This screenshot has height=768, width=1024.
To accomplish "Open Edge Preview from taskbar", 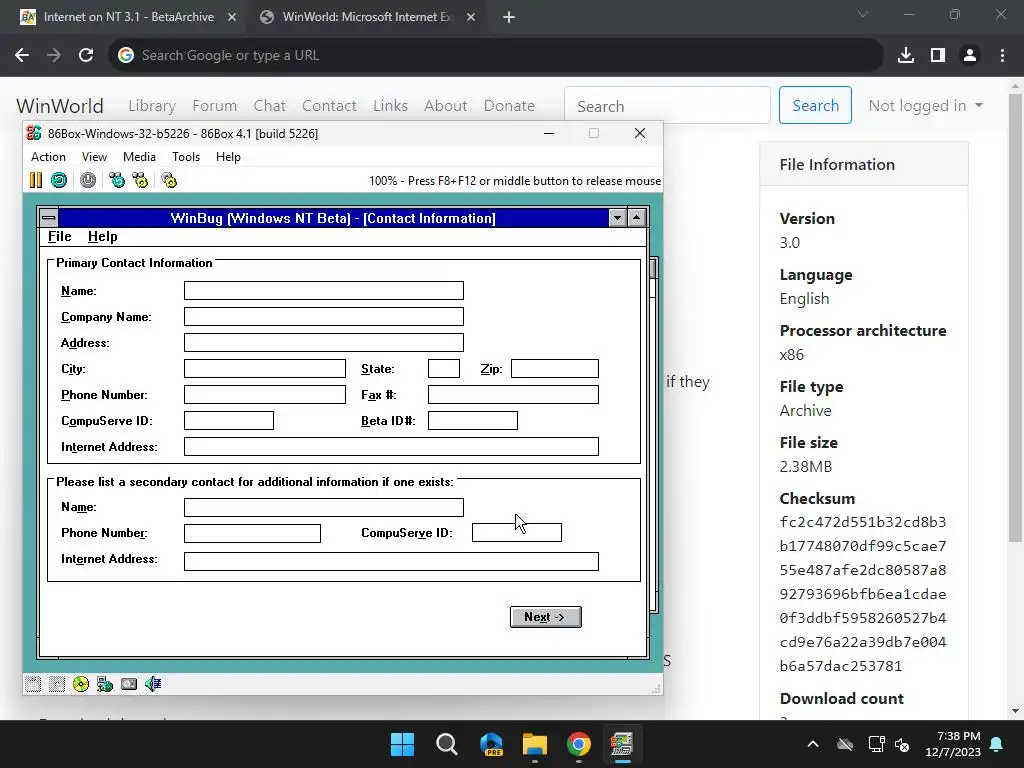I will coord(491,744).
